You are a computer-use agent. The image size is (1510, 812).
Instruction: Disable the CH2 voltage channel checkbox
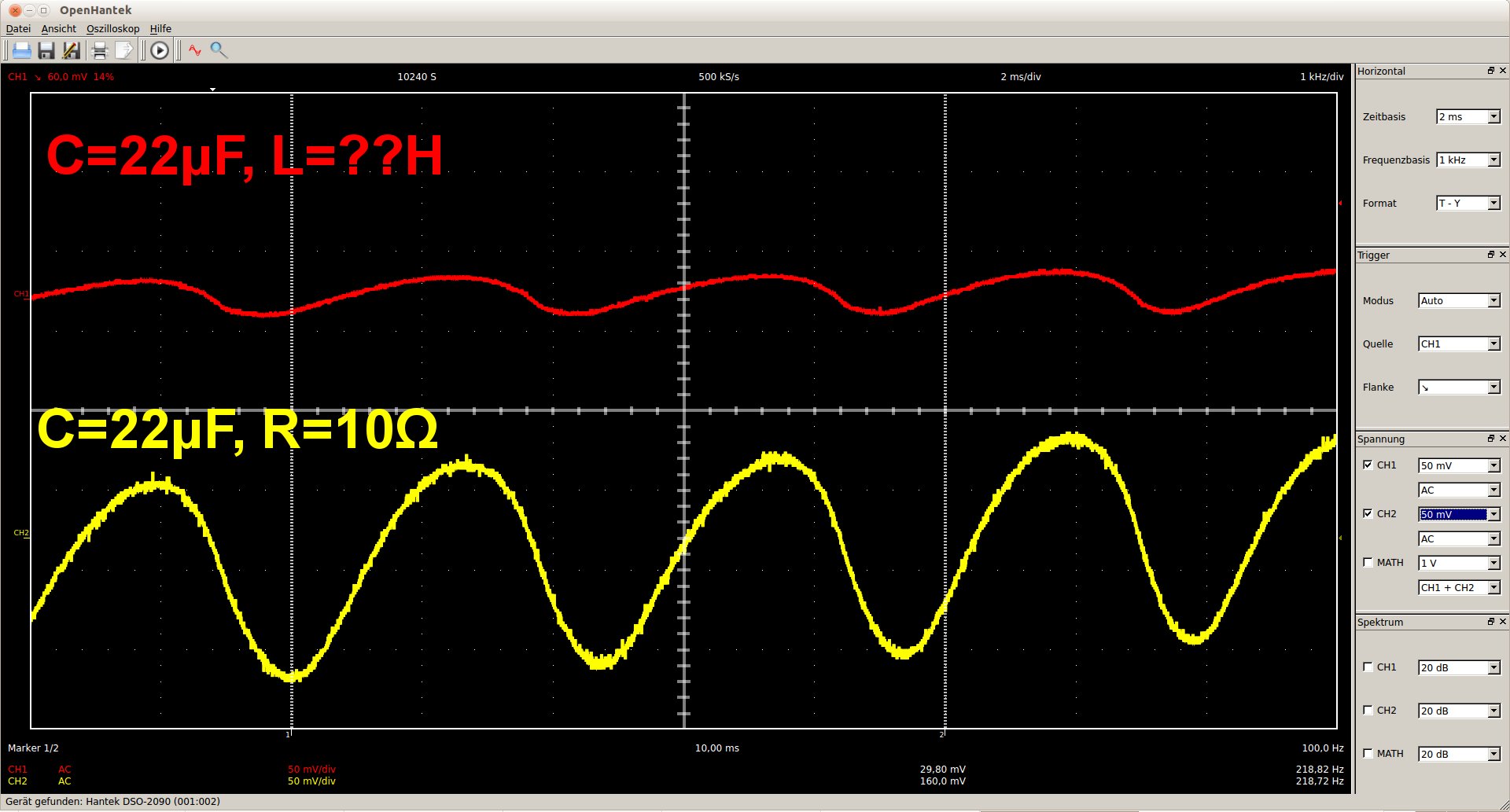(x=1368, y=513)
